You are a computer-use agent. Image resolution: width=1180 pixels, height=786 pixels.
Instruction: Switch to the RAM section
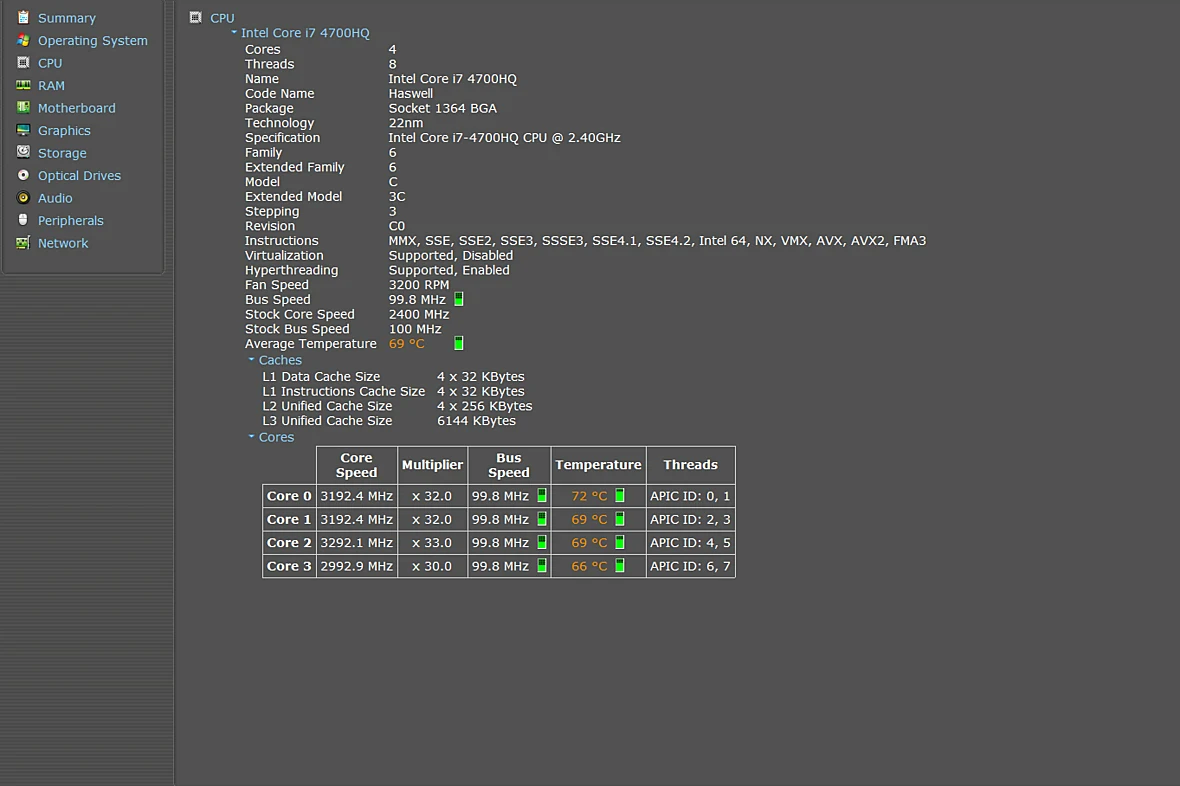click(51, 86)
